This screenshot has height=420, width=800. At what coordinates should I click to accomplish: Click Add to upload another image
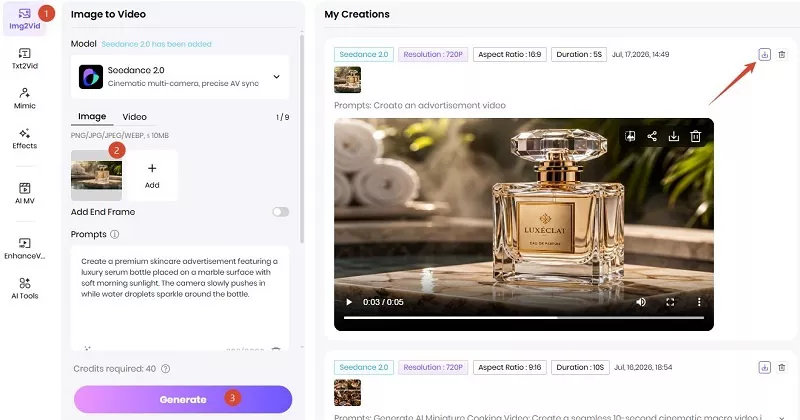[x=152, y=175]
